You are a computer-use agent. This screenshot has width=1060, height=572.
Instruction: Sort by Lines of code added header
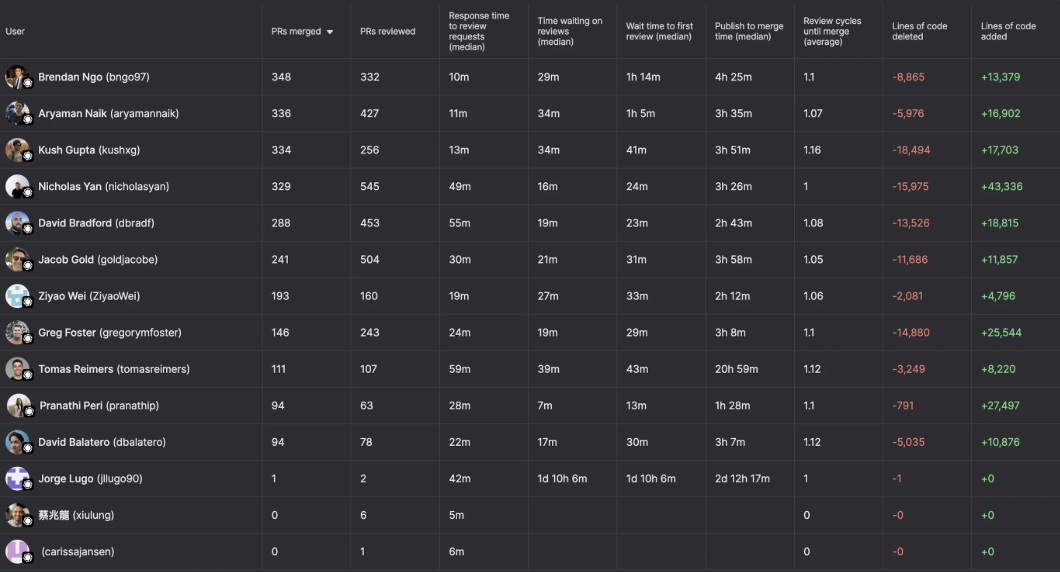(x=1008, y=32)
